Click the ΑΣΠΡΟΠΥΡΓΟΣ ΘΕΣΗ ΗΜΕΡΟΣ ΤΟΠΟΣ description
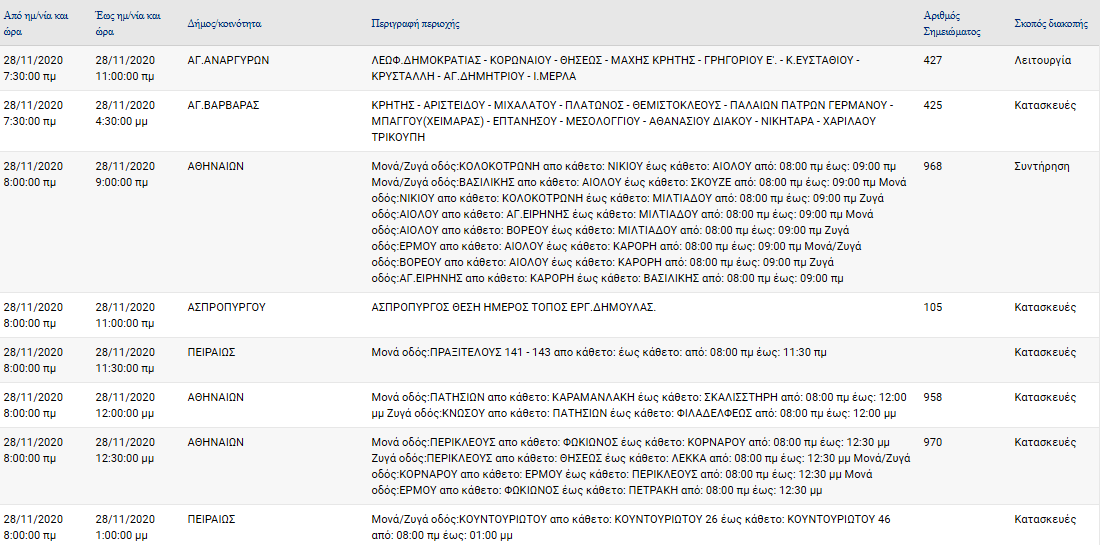This screenshot has width=1104, height=545. pyautogui.click(x=513, y=308)
